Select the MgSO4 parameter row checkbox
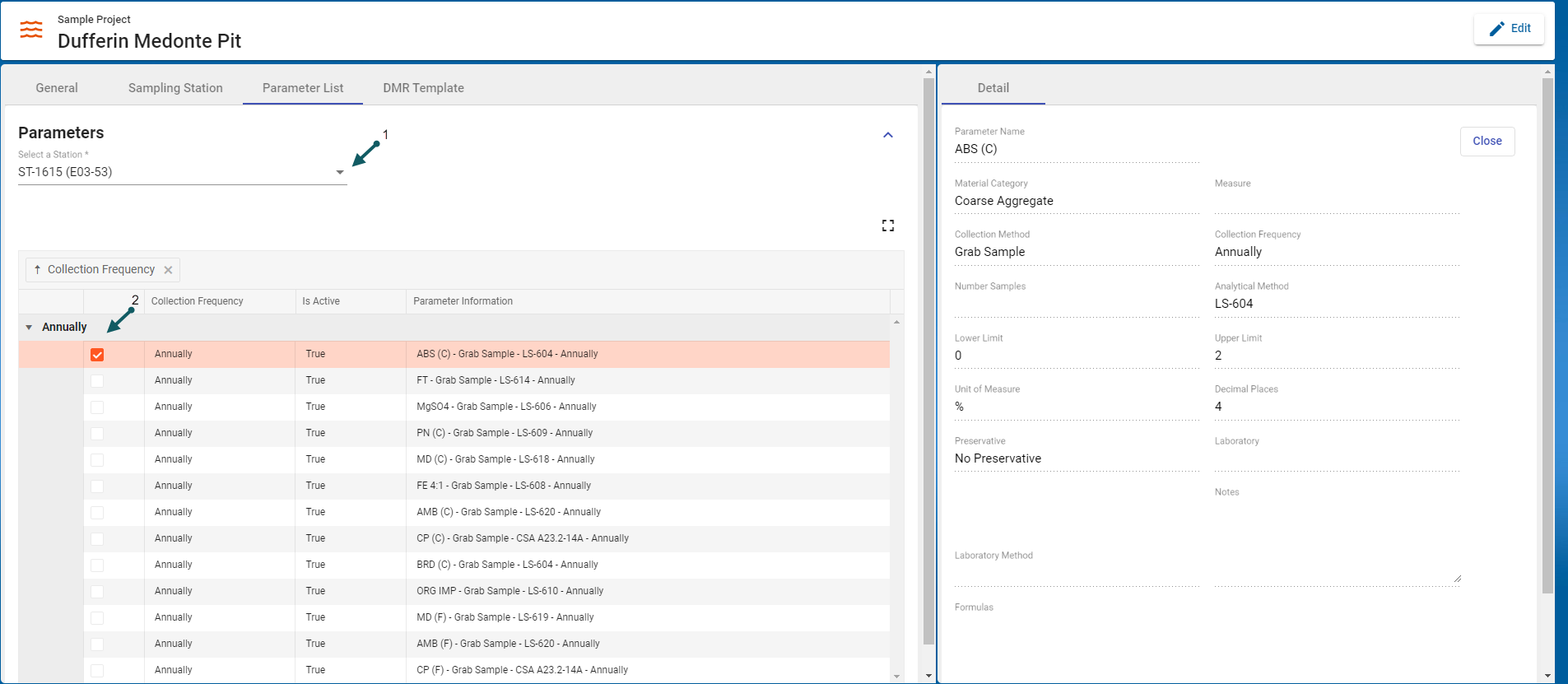Viewport: 1568px width, 684px height. click(x=97, y=407)
